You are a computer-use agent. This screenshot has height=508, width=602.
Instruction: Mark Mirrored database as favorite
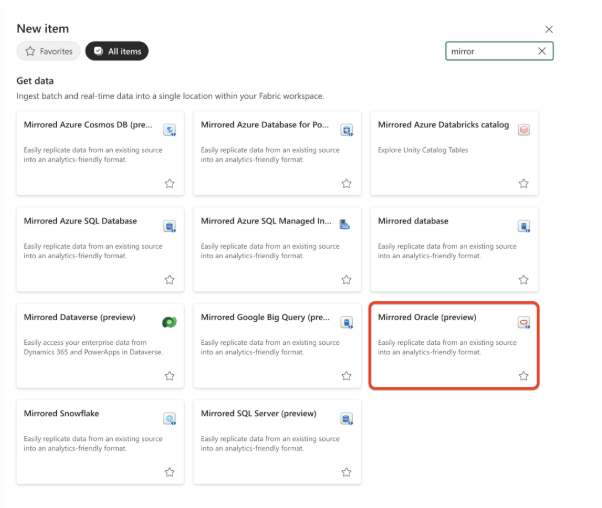pos(523,280)
